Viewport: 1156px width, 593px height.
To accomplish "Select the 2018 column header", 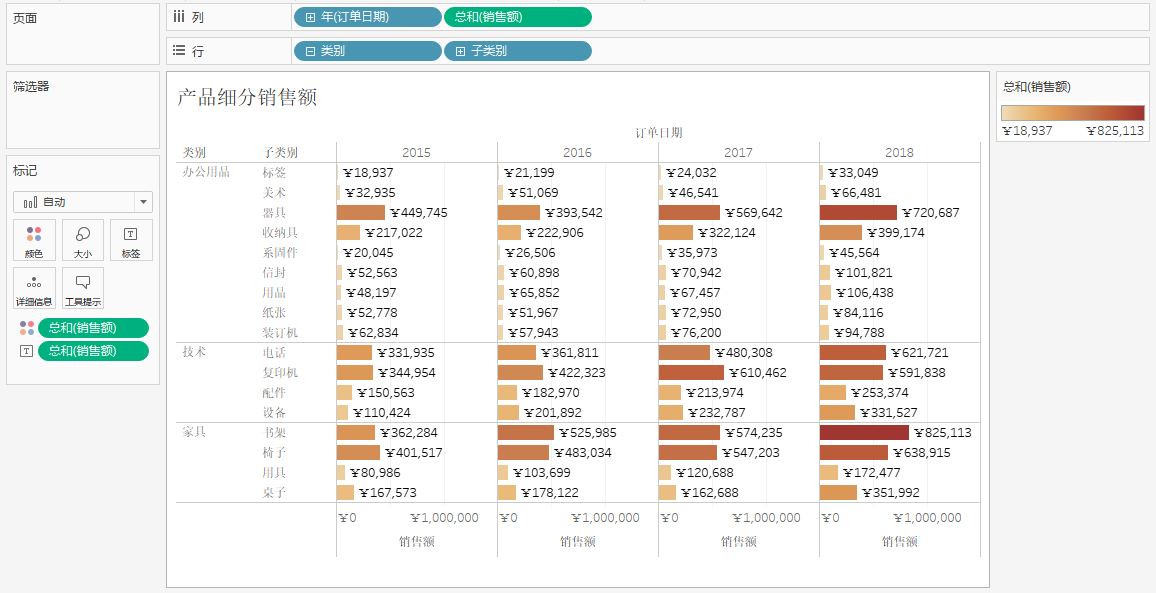I will (x=899, y=153).
